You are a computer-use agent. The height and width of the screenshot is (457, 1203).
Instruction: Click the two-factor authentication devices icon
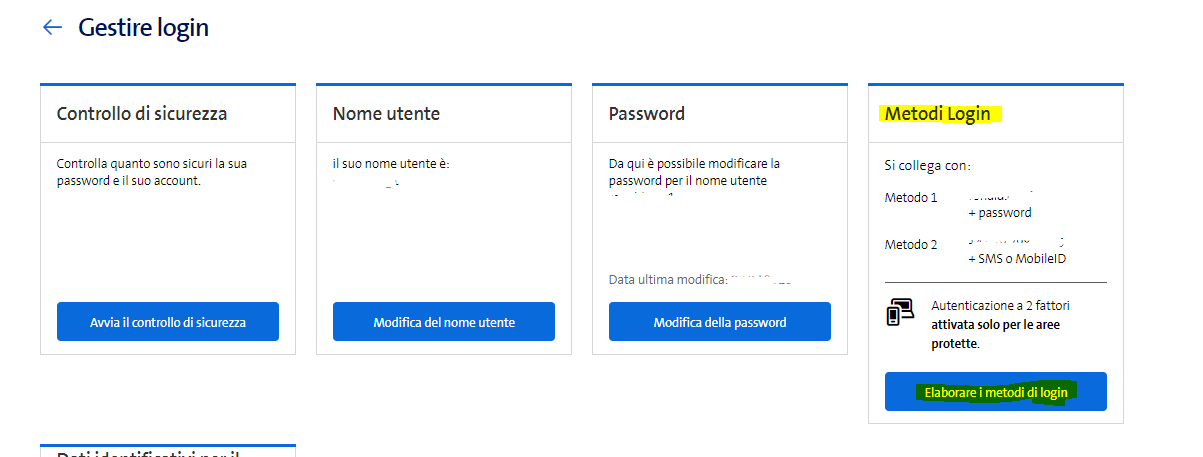[x=900, y=313]
